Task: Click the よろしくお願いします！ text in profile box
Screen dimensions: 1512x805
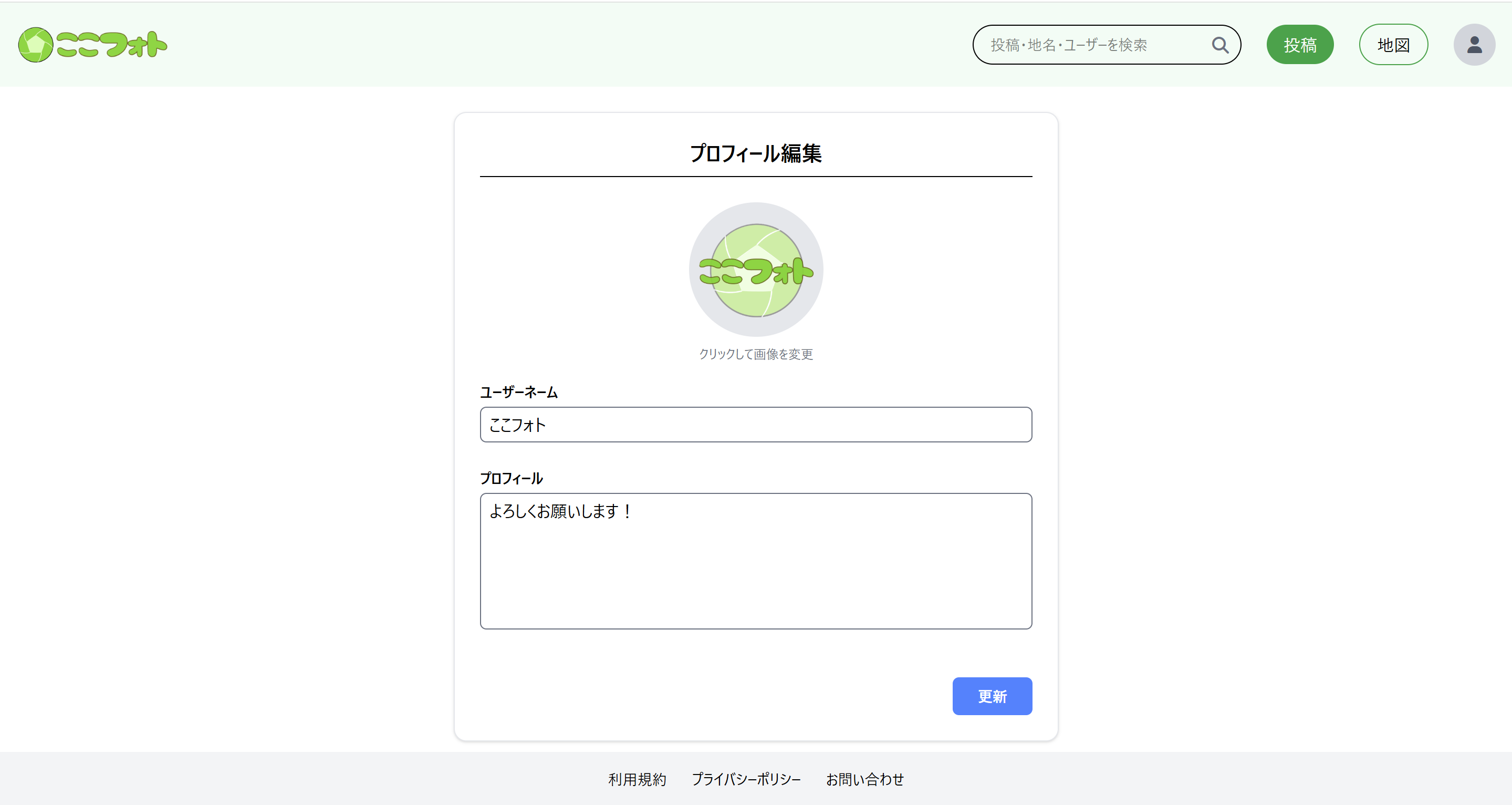Action: pos(560,511)
